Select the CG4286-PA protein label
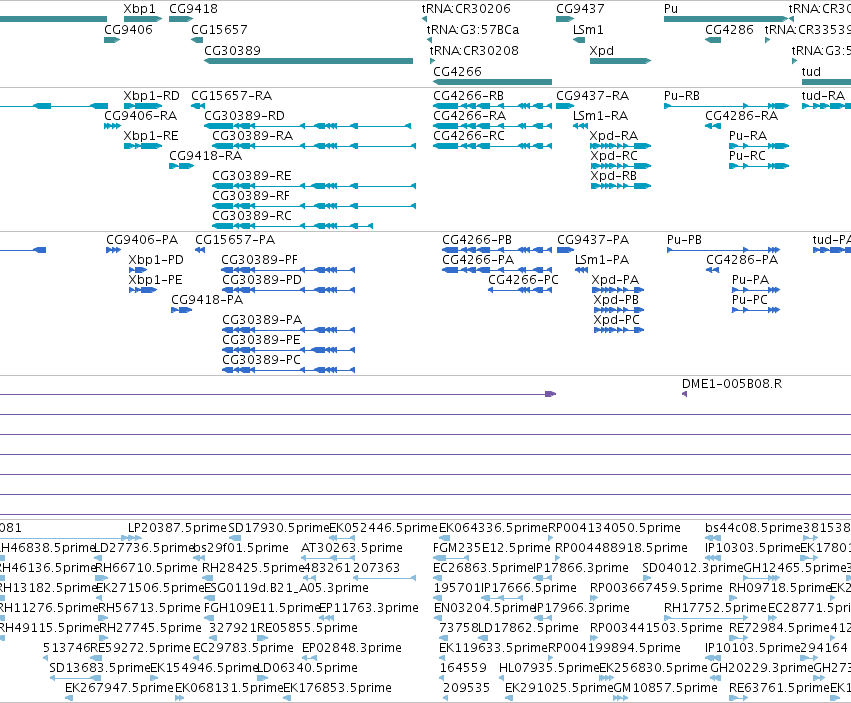 point(742,260)
